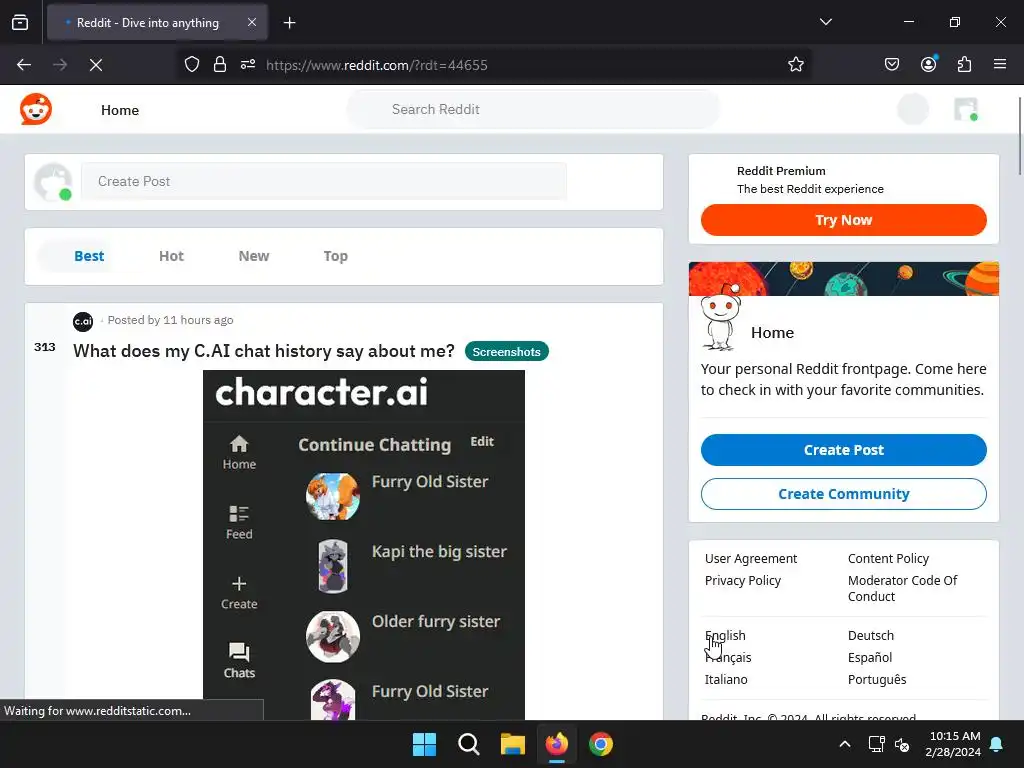Switch language to English
This screenshot has width=1024, height=768.
tap(725, 635)
